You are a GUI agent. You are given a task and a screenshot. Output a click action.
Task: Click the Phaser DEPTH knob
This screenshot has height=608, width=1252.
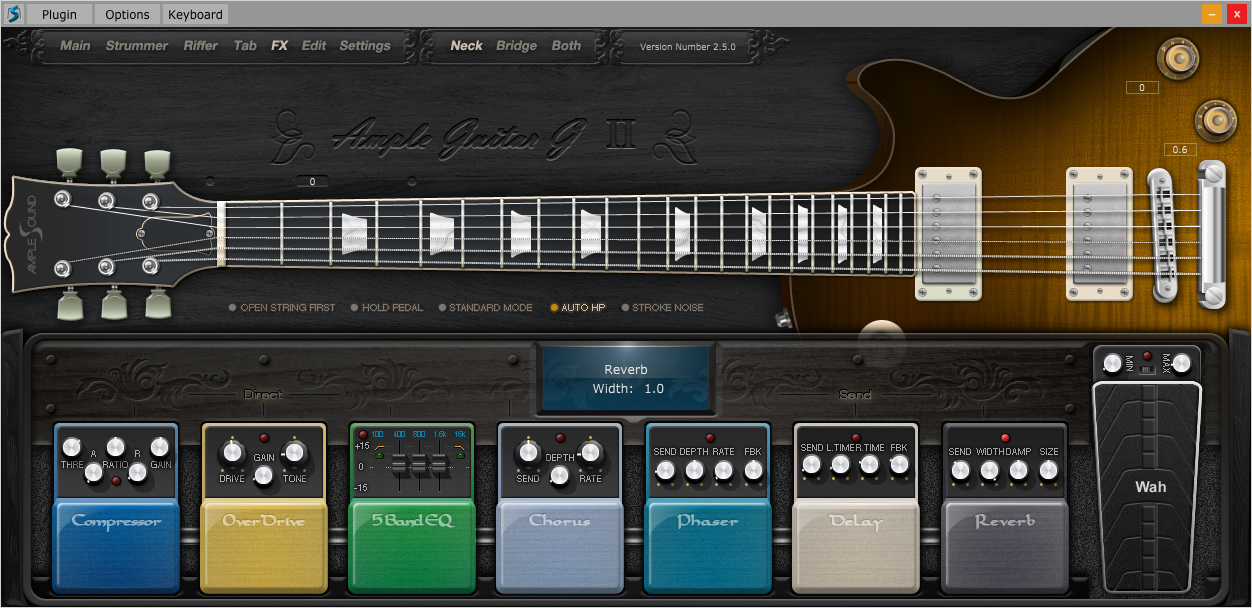[x=694, y=469]
